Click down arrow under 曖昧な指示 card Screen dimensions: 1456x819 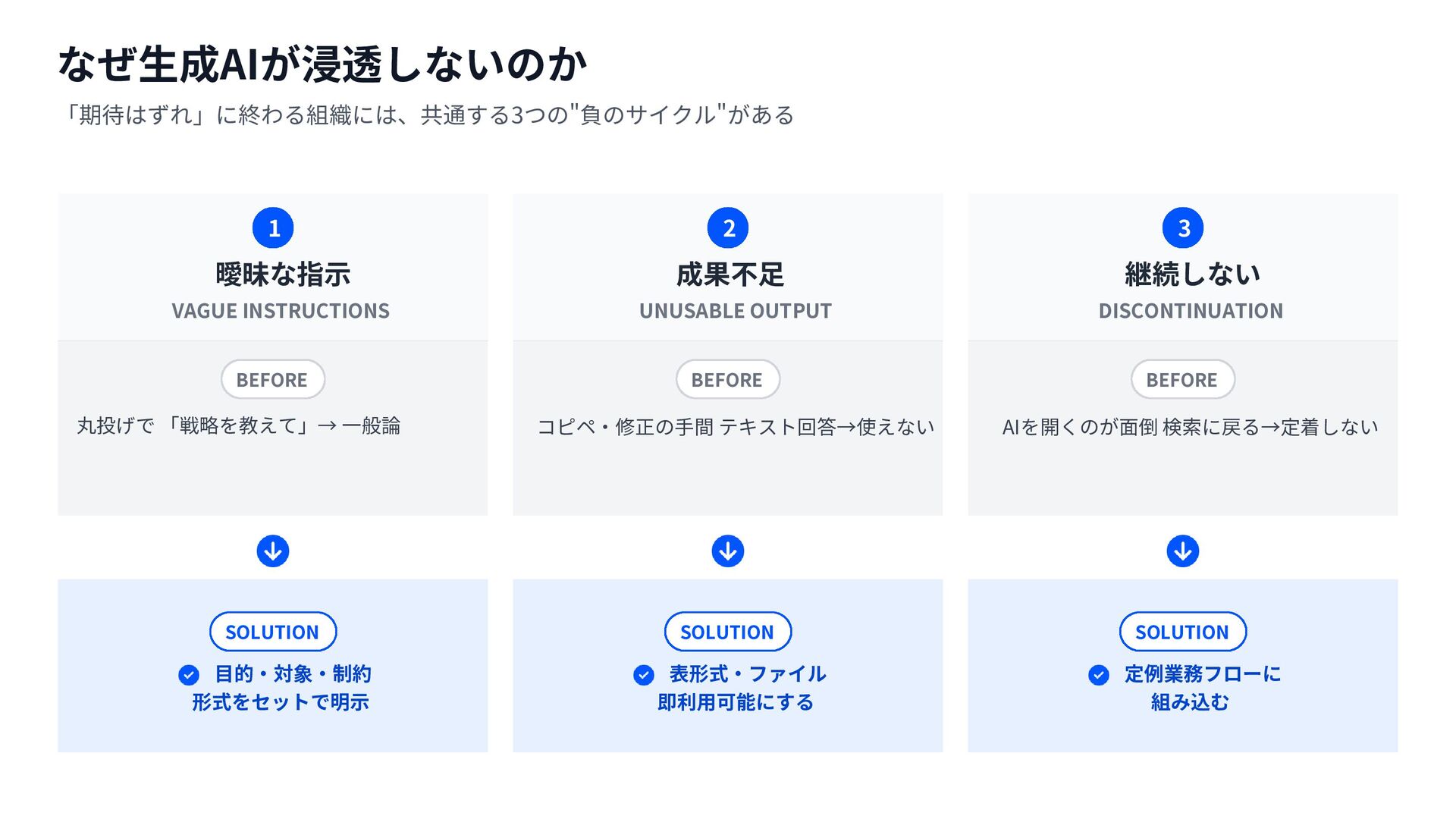pyautogui.click(x=273, y=551)
